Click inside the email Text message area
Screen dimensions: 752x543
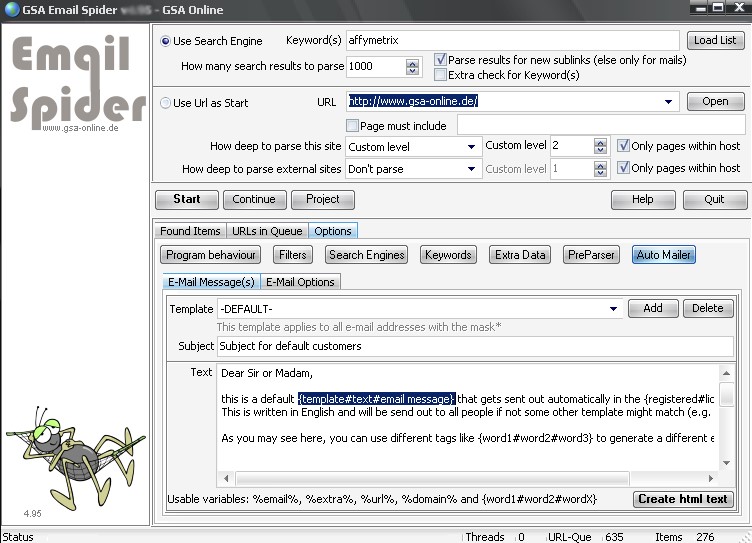click(468, 417)
